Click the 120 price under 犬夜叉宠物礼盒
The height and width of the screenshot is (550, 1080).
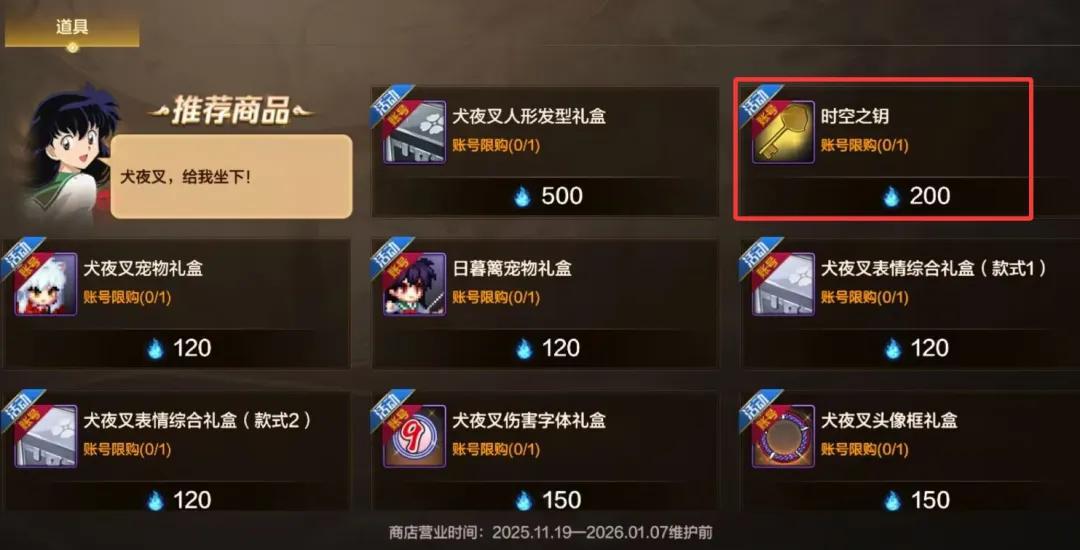(179, 348)
